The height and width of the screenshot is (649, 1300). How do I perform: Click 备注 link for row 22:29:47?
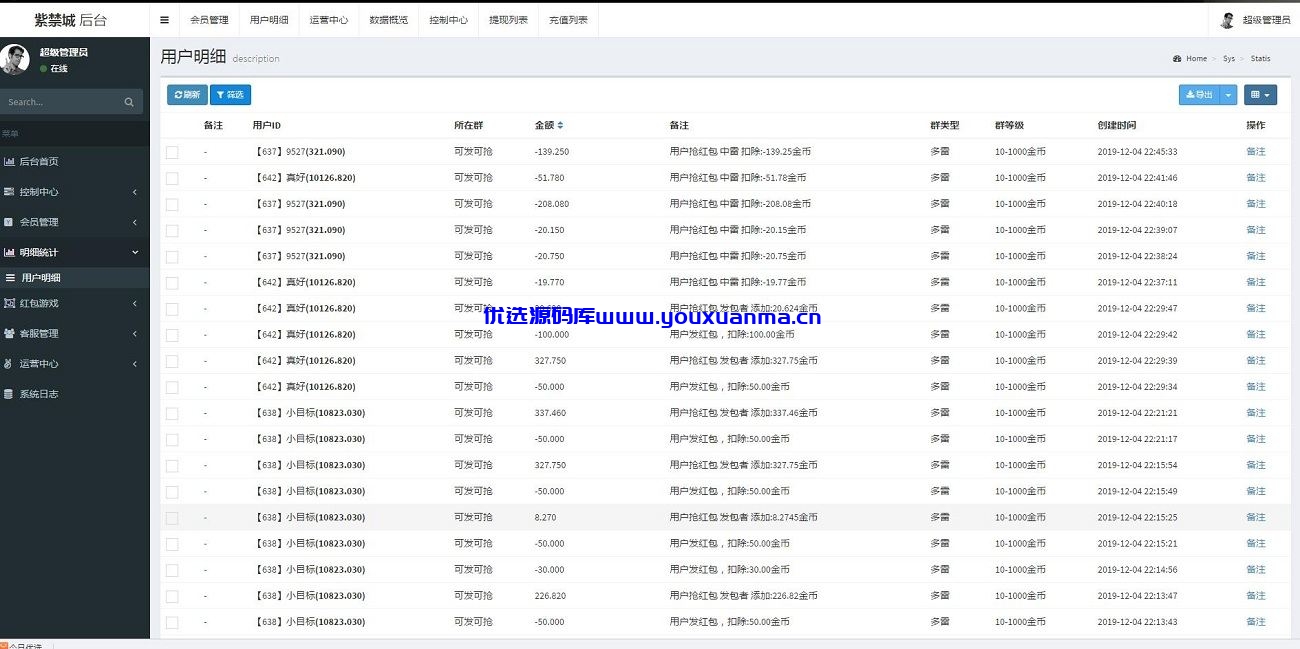click(x=1255, y=309)
